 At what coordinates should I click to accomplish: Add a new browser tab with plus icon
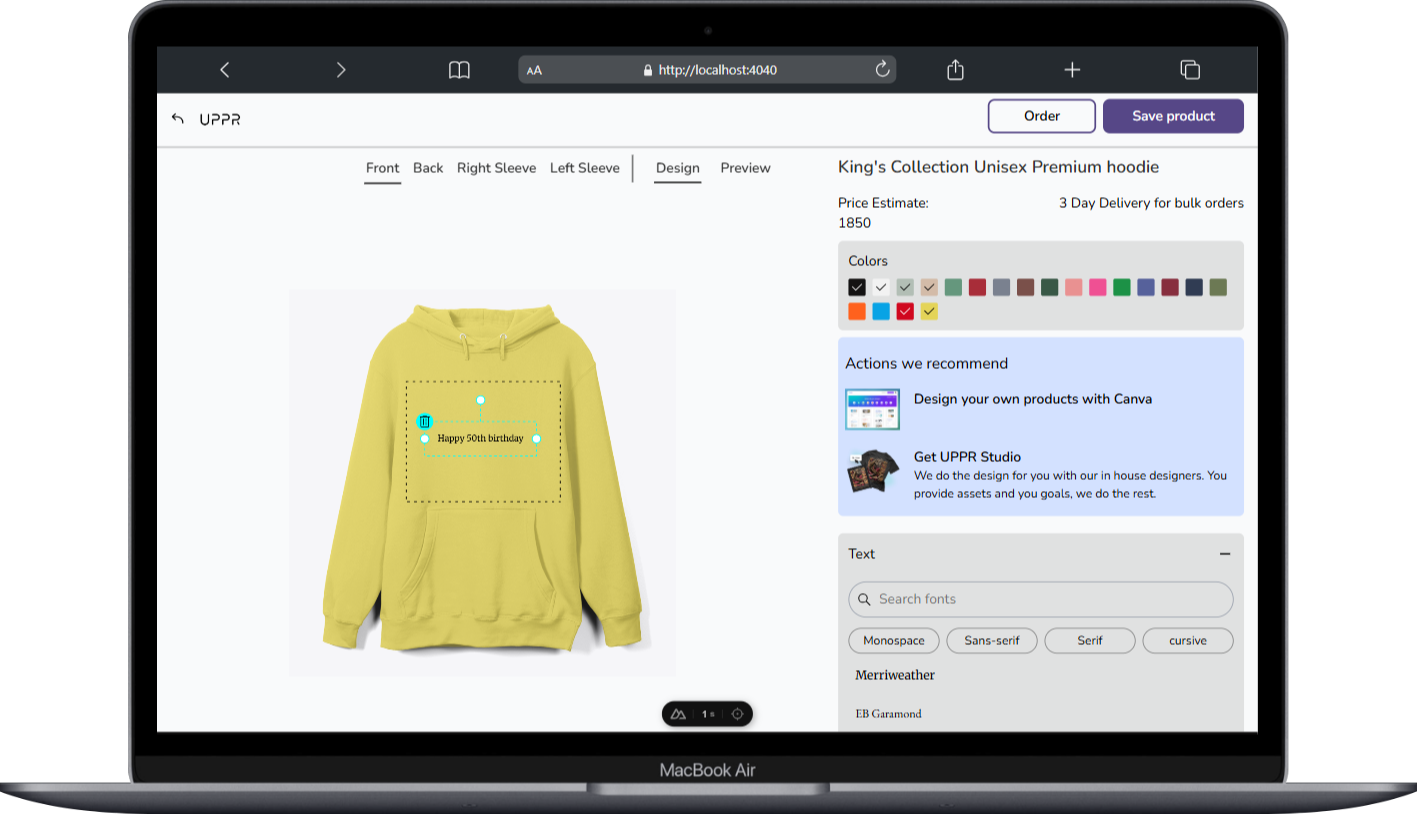pyautogui.click(x=1072, y=69)
